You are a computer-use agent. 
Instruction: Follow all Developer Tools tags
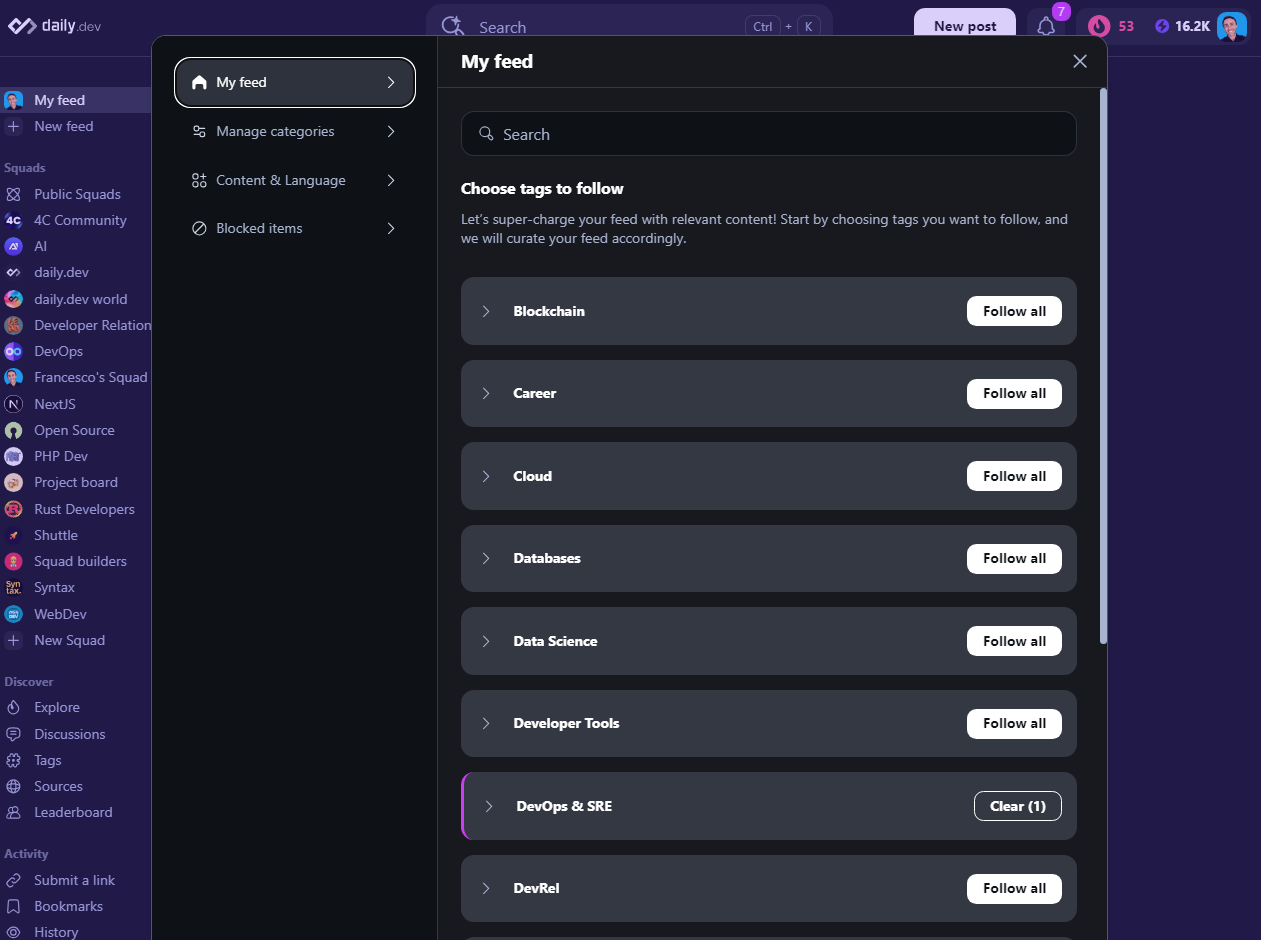click(1014, 723)
